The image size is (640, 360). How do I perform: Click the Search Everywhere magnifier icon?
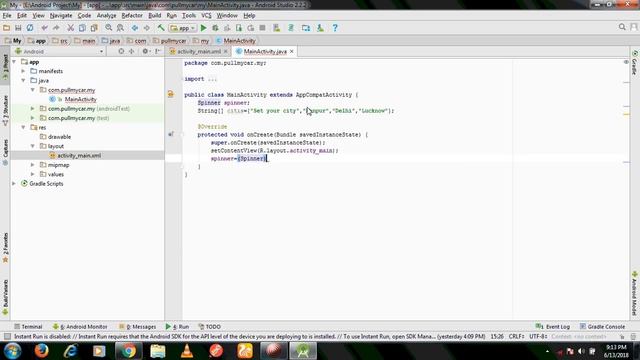click(x=622, y=27)
